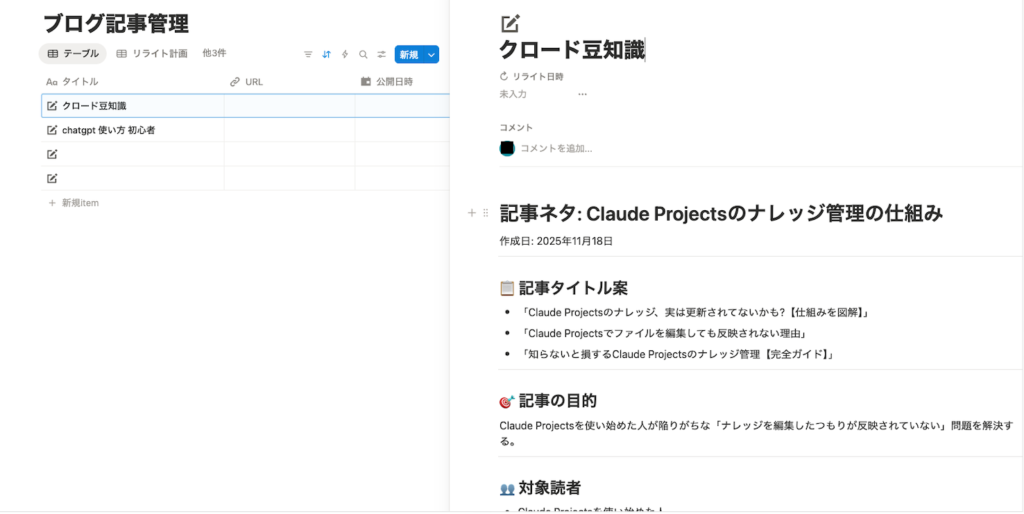Screen dimensions: 1024x514
Task: Click the 公開日時 column header
Action: 387,82
